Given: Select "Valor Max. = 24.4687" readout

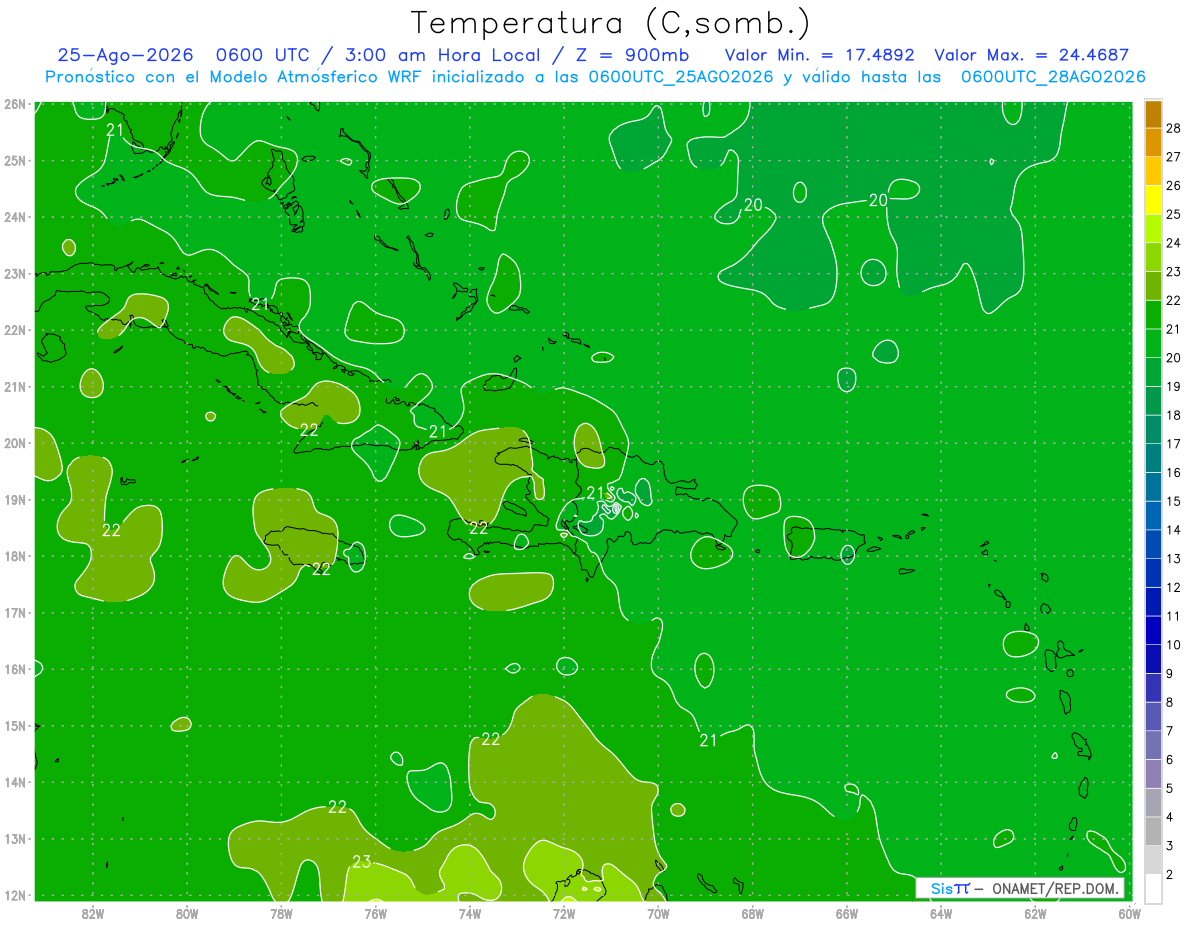Looking at the screenshot, I should point(1032,55).
